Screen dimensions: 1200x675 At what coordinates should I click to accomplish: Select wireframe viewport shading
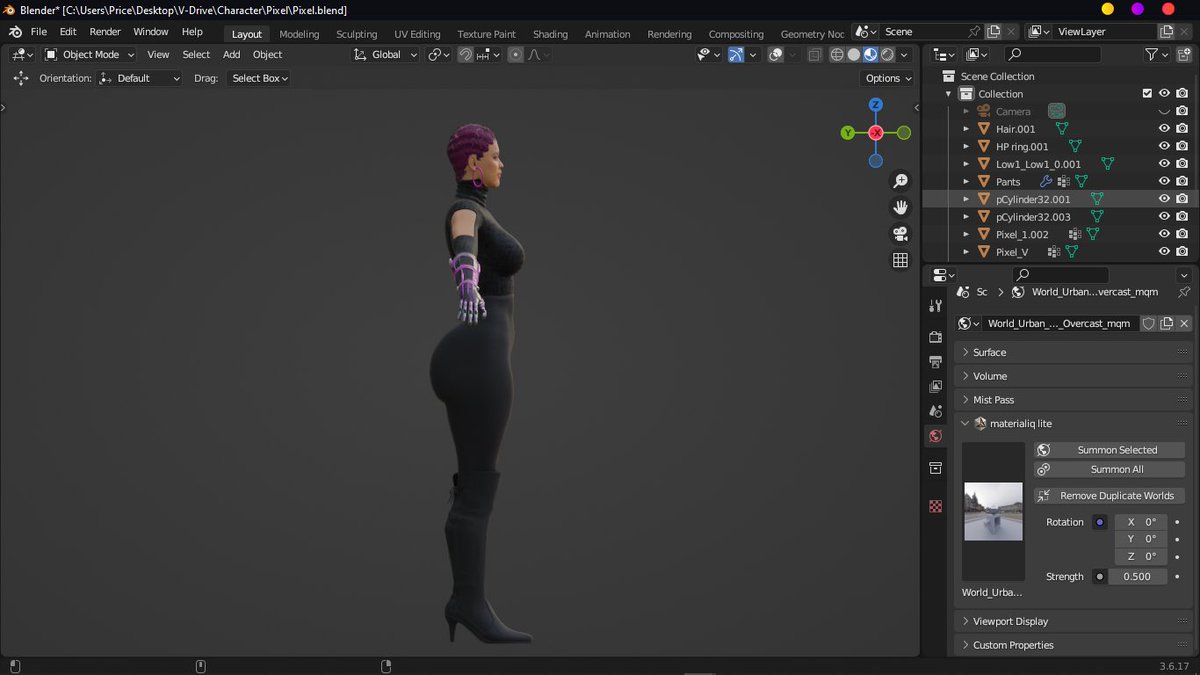tap(837, 55)
